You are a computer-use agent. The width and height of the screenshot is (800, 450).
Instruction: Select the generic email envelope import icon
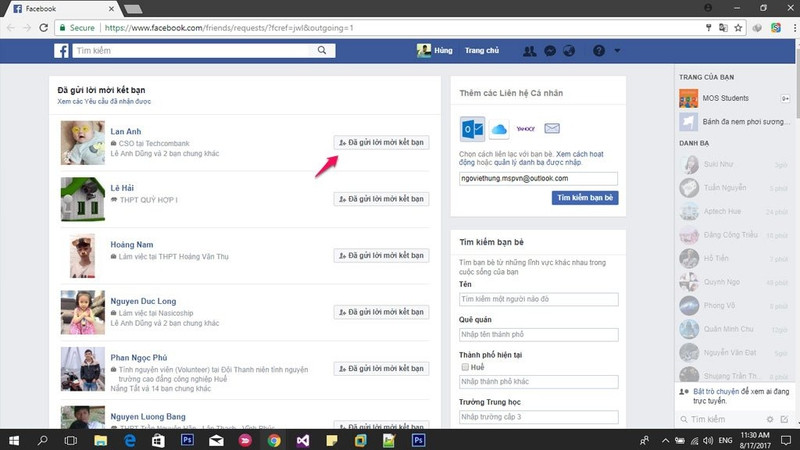(x=552, y=128)
